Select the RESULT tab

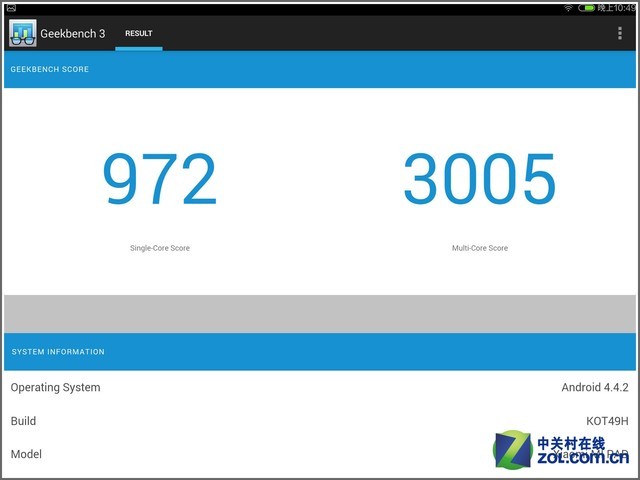click(138, 33)
